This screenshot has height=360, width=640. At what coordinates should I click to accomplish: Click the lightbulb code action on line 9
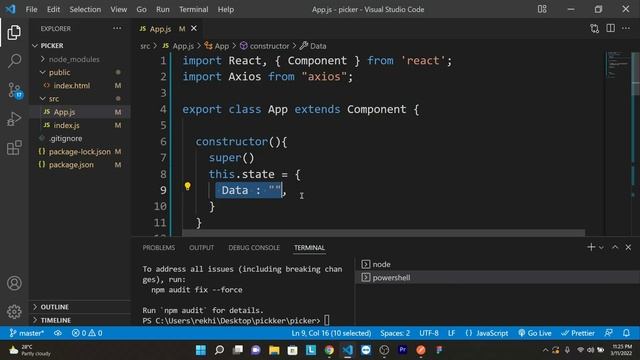tap(187, 187)
